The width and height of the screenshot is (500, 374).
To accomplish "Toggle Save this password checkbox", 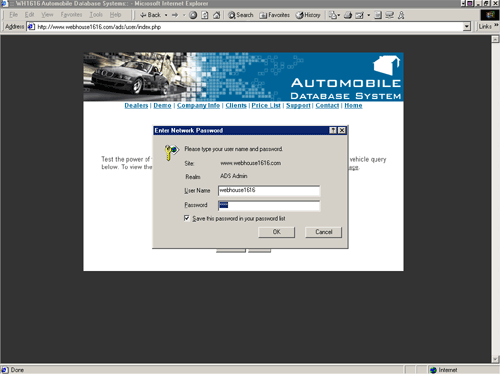I will 187,218.
